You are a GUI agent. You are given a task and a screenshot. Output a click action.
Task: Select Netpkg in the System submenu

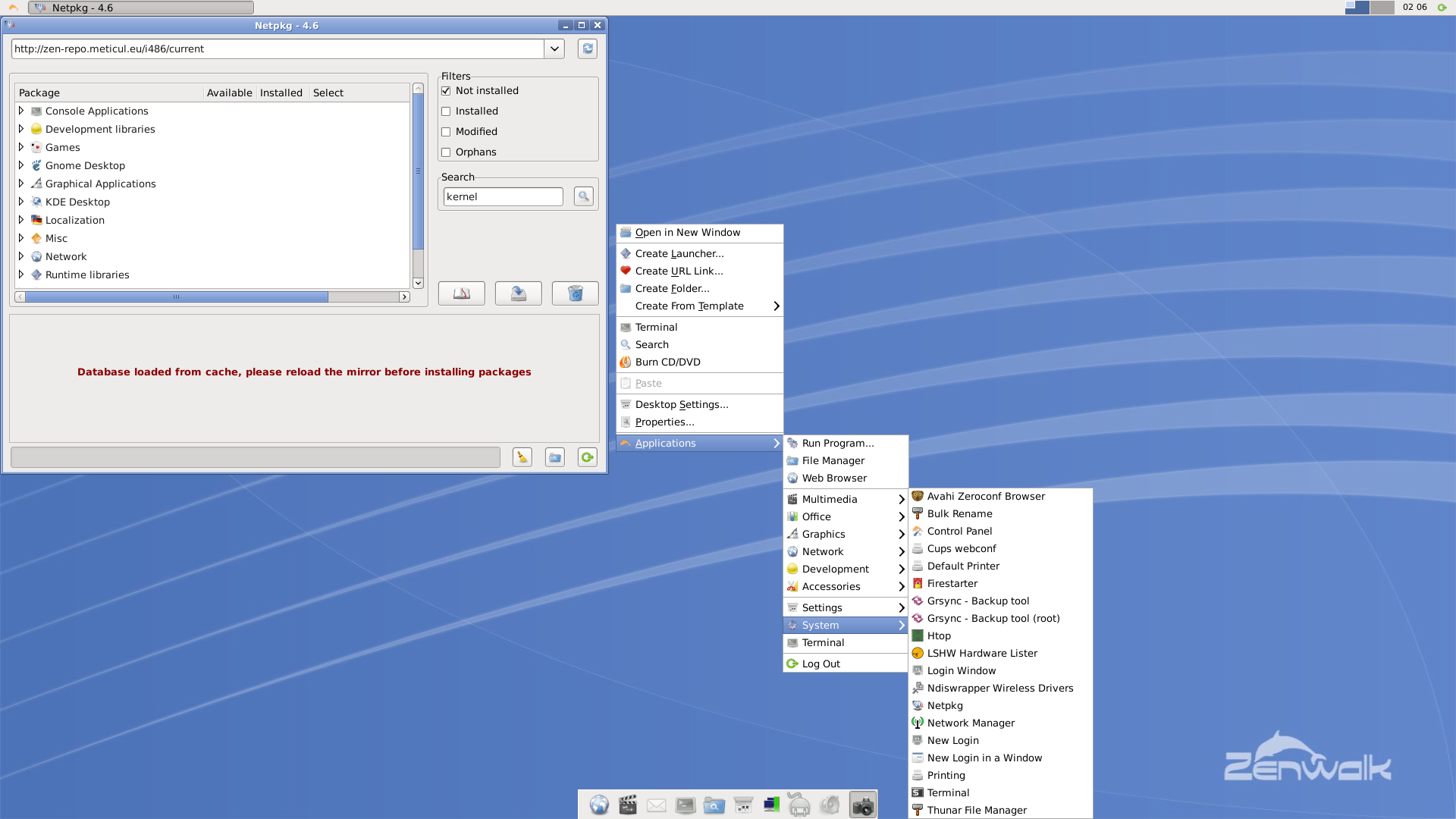(x=1000, y=705)
